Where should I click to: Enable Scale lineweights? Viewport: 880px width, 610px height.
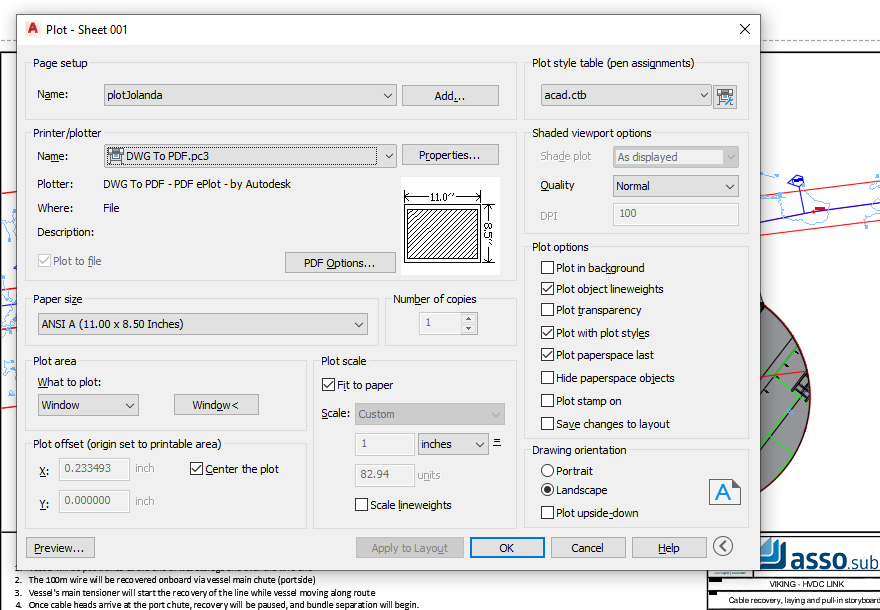(361, 504)
